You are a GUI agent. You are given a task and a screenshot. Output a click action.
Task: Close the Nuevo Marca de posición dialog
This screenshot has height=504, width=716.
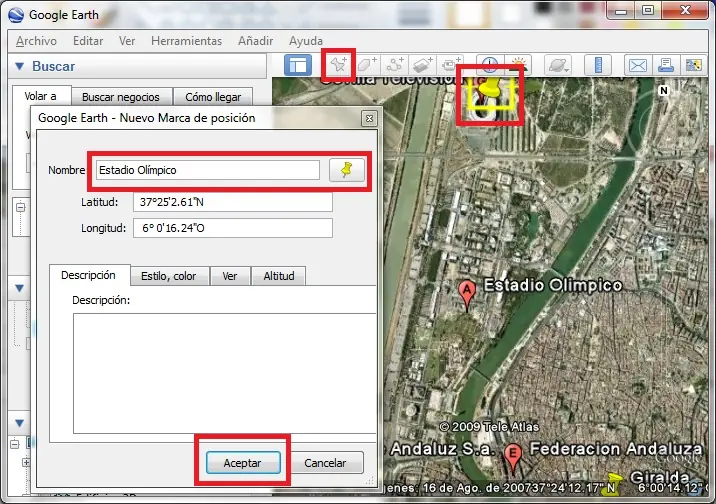click(369, 119)
